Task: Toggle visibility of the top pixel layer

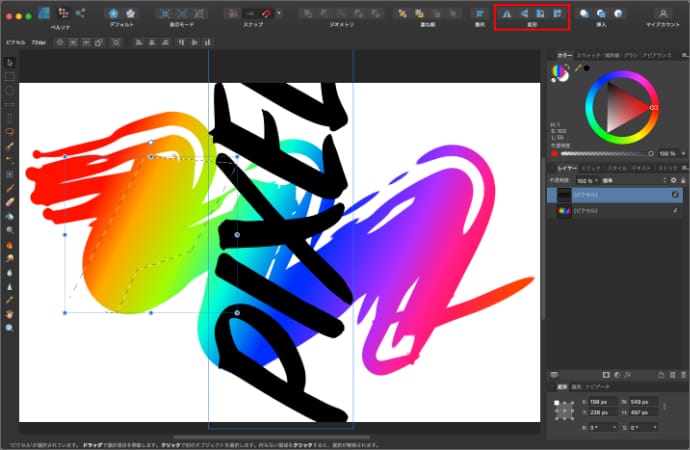Action: coord(676,194)
